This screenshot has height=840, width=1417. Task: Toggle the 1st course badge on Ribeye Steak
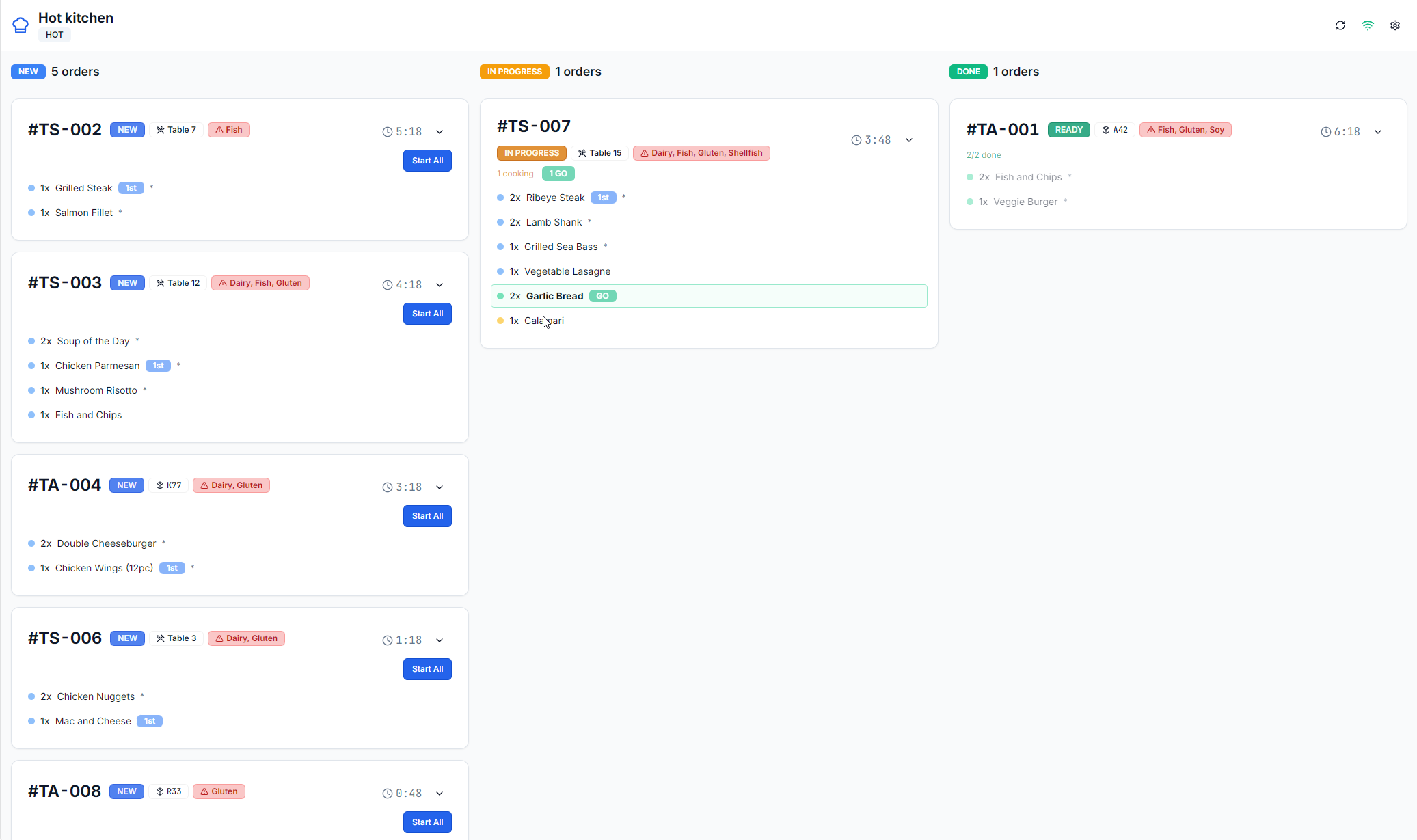tap(603, 198)
